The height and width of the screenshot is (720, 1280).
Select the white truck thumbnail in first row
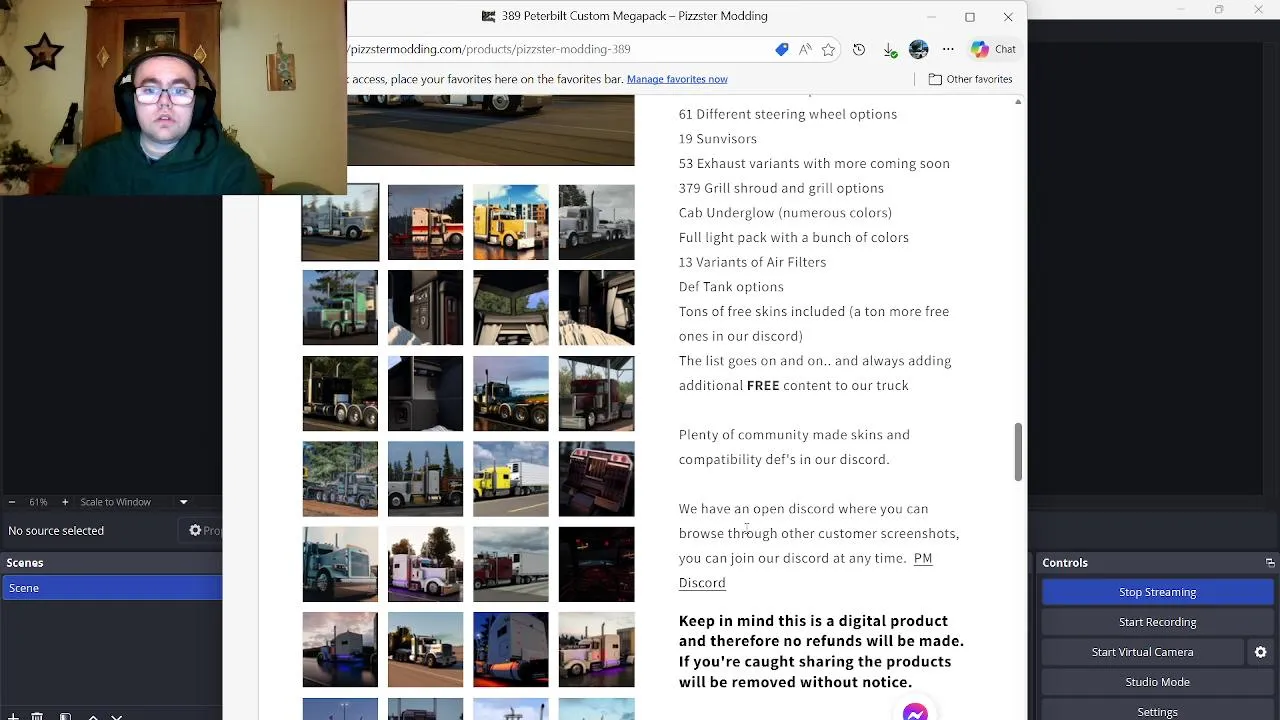(x=596, y=222)
